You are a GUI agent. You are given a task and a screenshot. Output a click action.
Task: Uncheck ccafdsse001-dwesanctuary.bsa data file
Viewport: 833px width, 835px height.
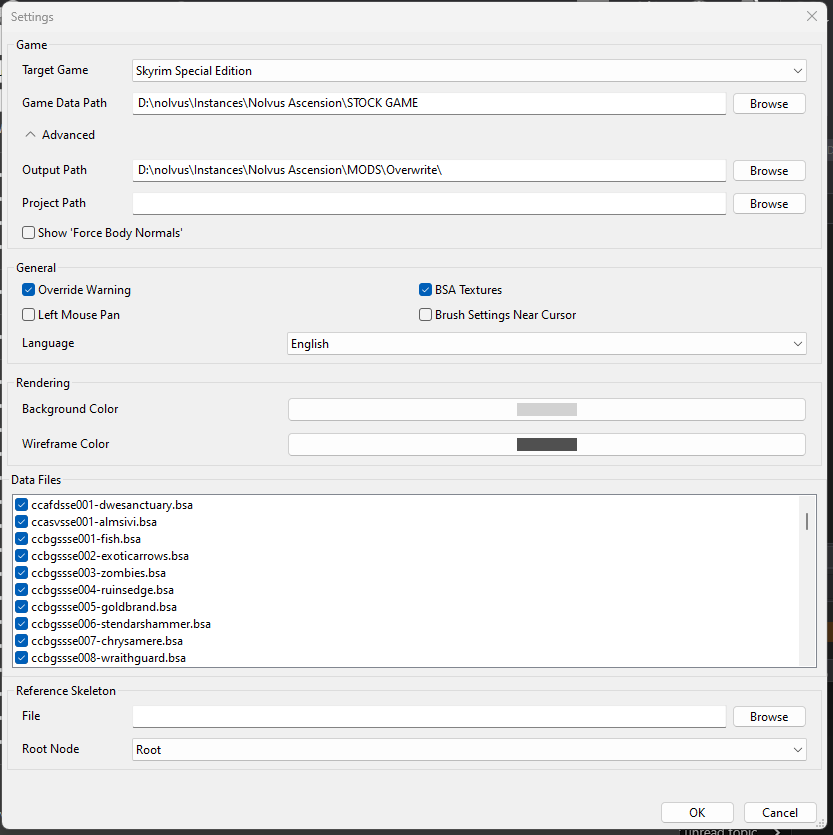coord(21,505)
